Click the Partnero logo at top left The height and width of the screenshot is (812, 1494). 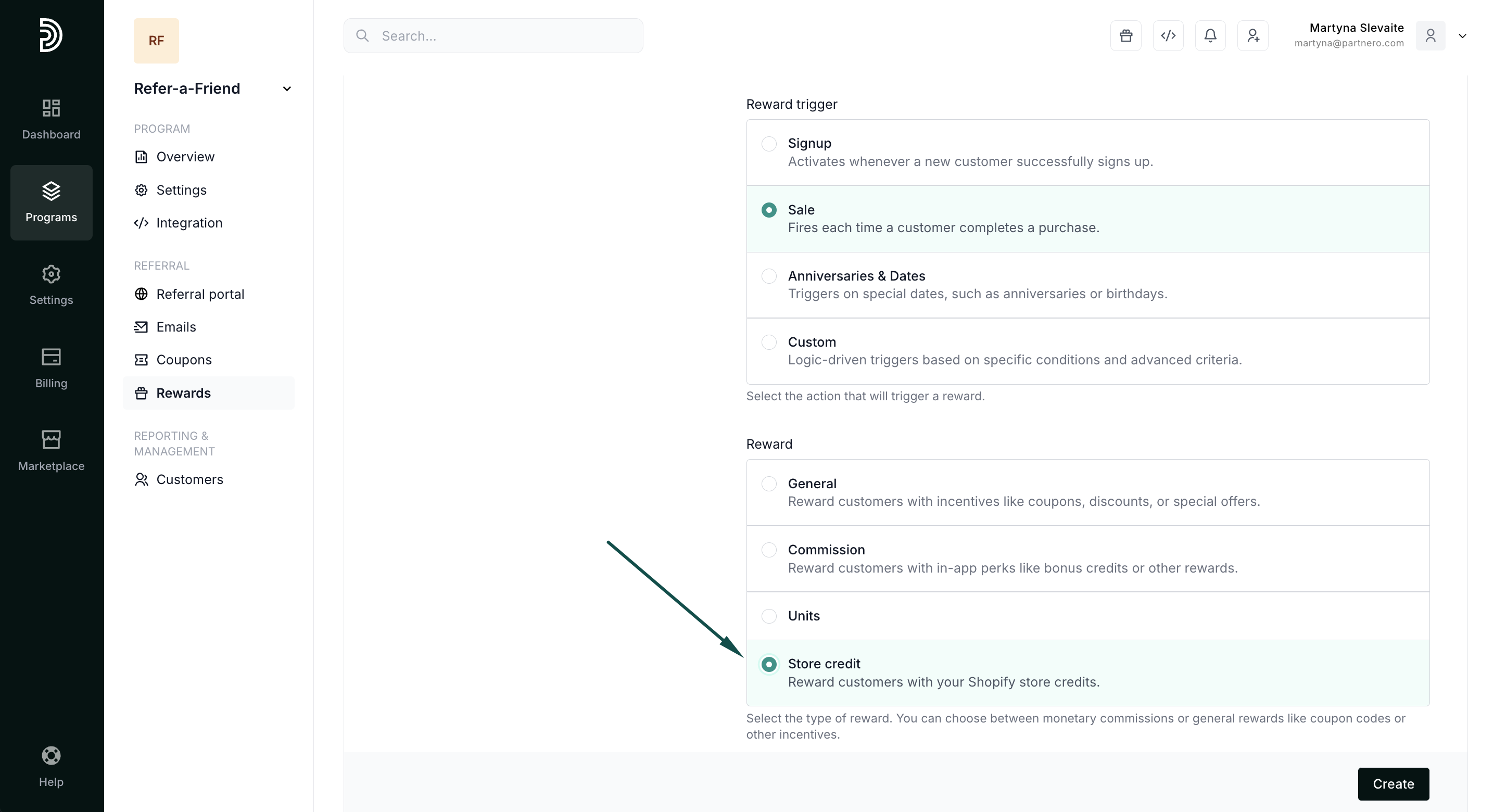click(x=51, y=35)
